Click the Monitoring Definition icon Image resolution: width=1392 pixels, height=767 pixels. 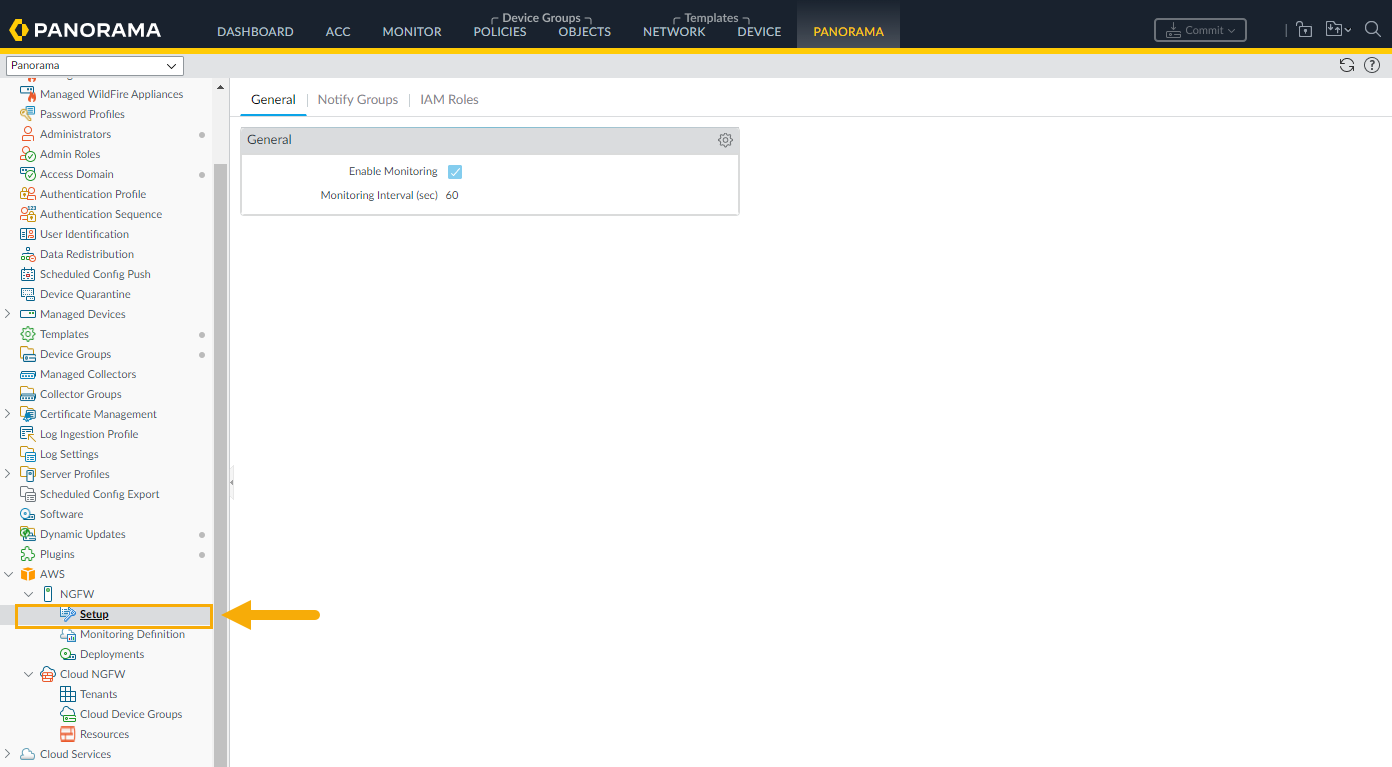pyautogui.click(x=68, y=634)
